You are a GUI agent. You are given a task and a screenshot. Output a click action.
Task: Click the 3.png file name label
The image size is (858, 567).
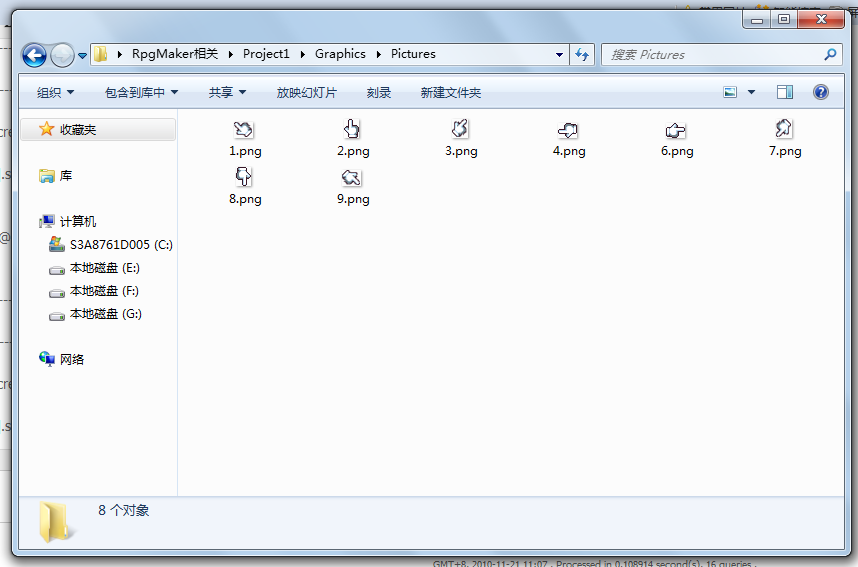(x=461, y=151)
